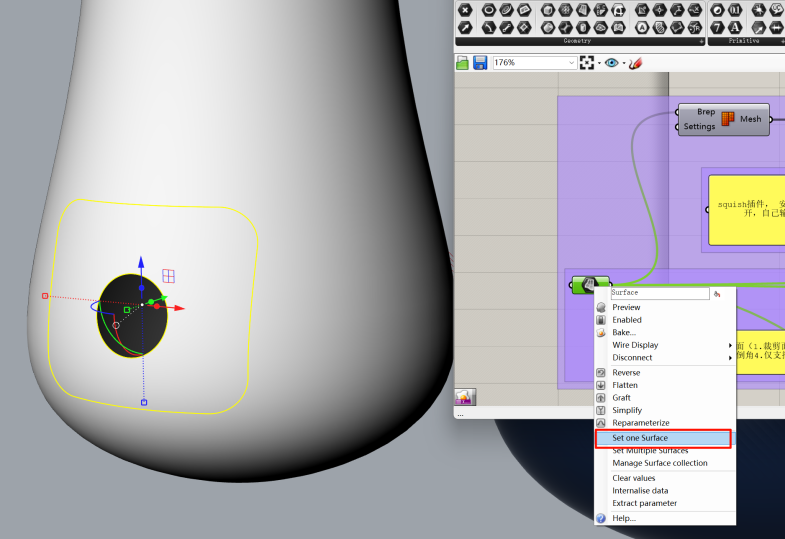
Task: Click the Mesh component icon
Action: [x=728, y=119]
